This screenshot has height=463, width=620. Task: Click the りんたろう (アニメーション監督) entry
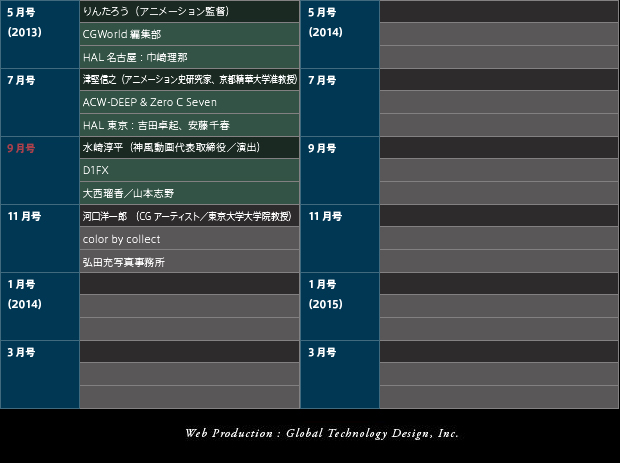coord(156,12)
